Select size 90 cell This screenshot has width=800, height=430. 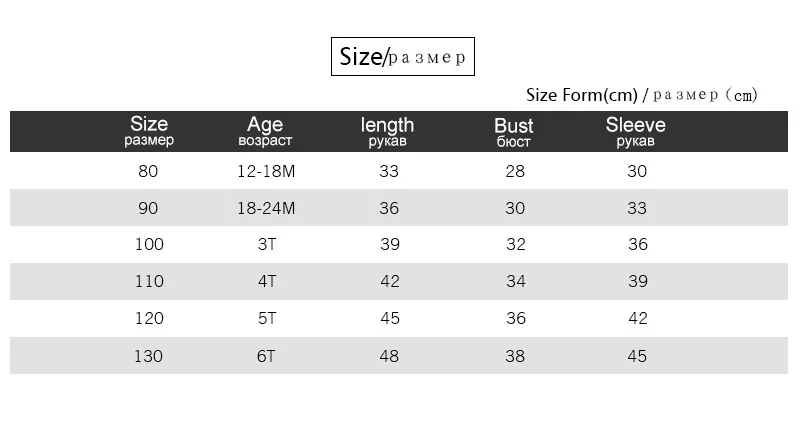coord(149,208)
